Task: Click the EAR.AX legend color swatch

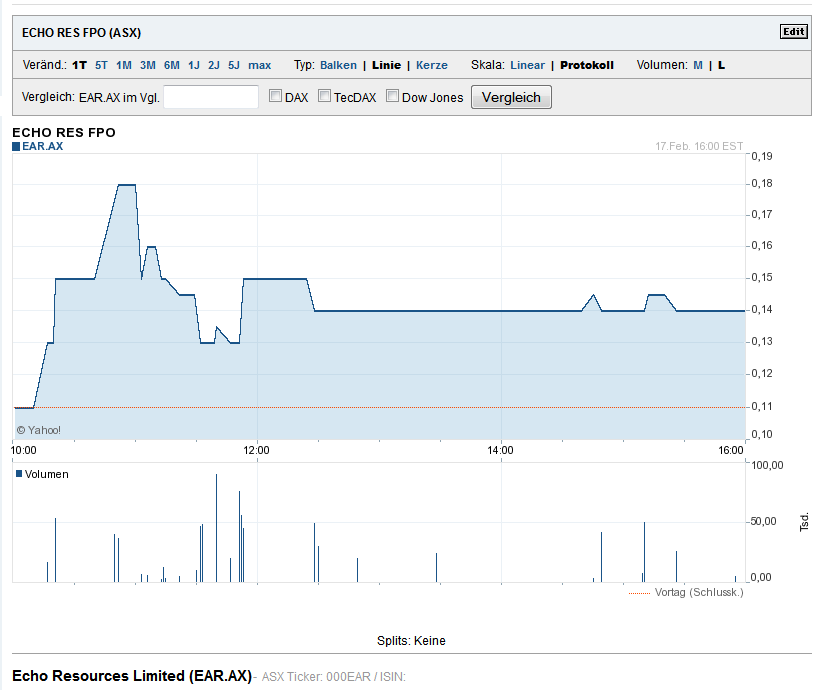Action: click(x=16, y=146)
